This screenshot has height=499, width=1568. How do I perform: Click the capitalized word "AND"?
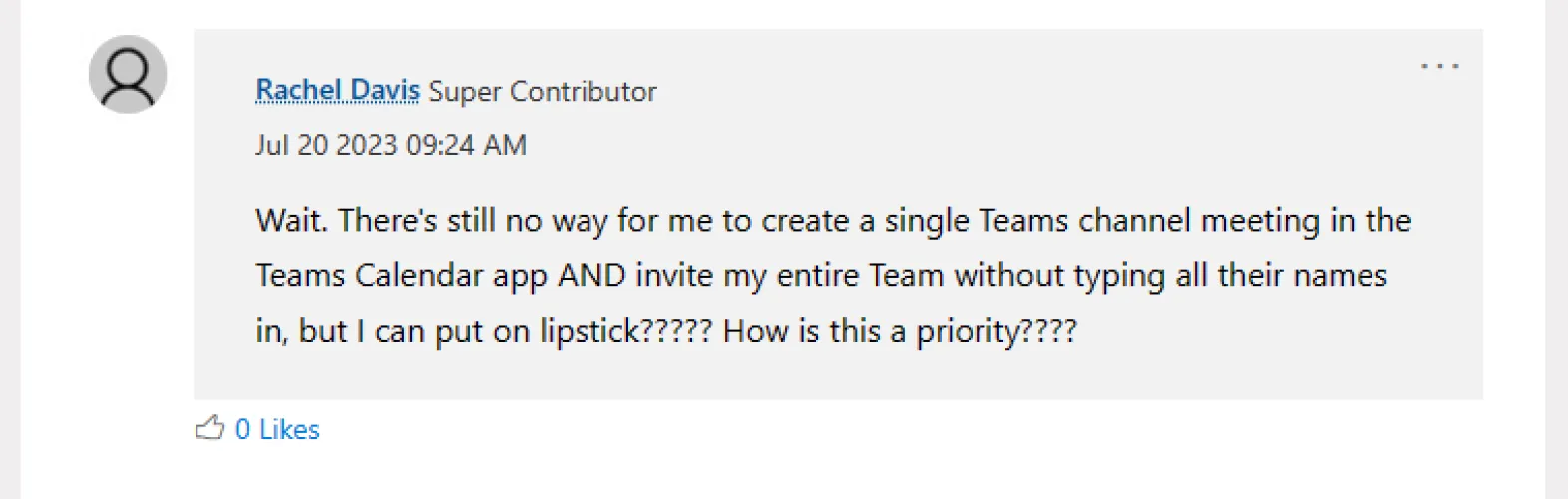(591, 275)
